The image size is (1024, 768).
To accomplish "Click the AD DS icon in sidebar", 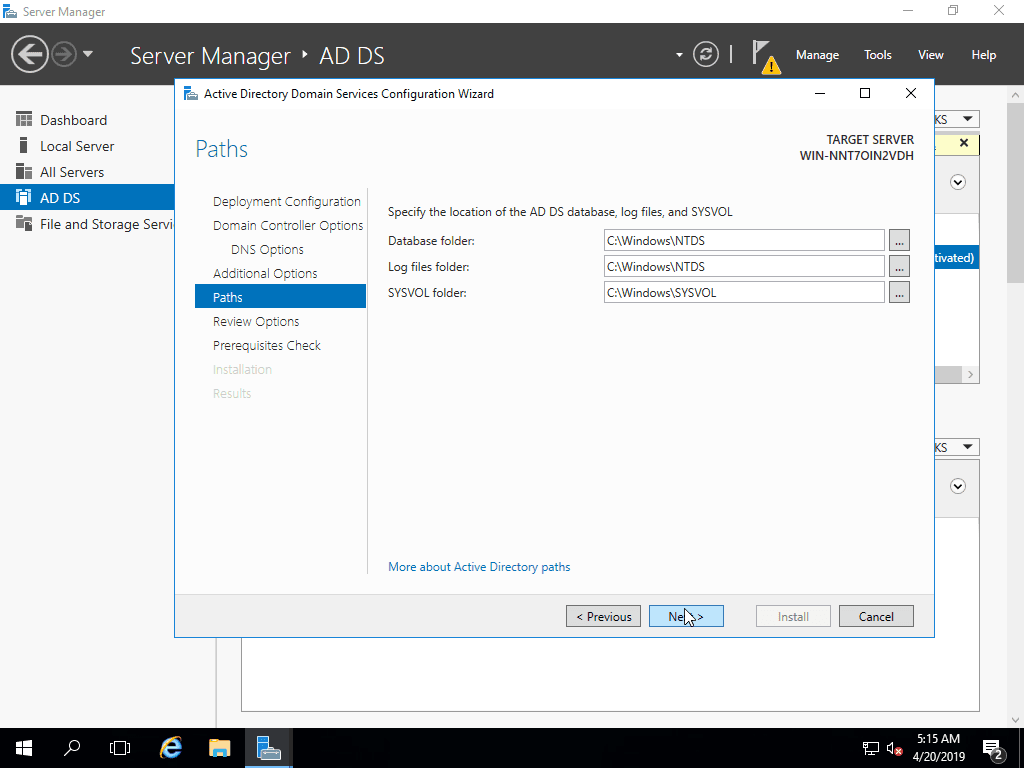I will click(24, 197).
